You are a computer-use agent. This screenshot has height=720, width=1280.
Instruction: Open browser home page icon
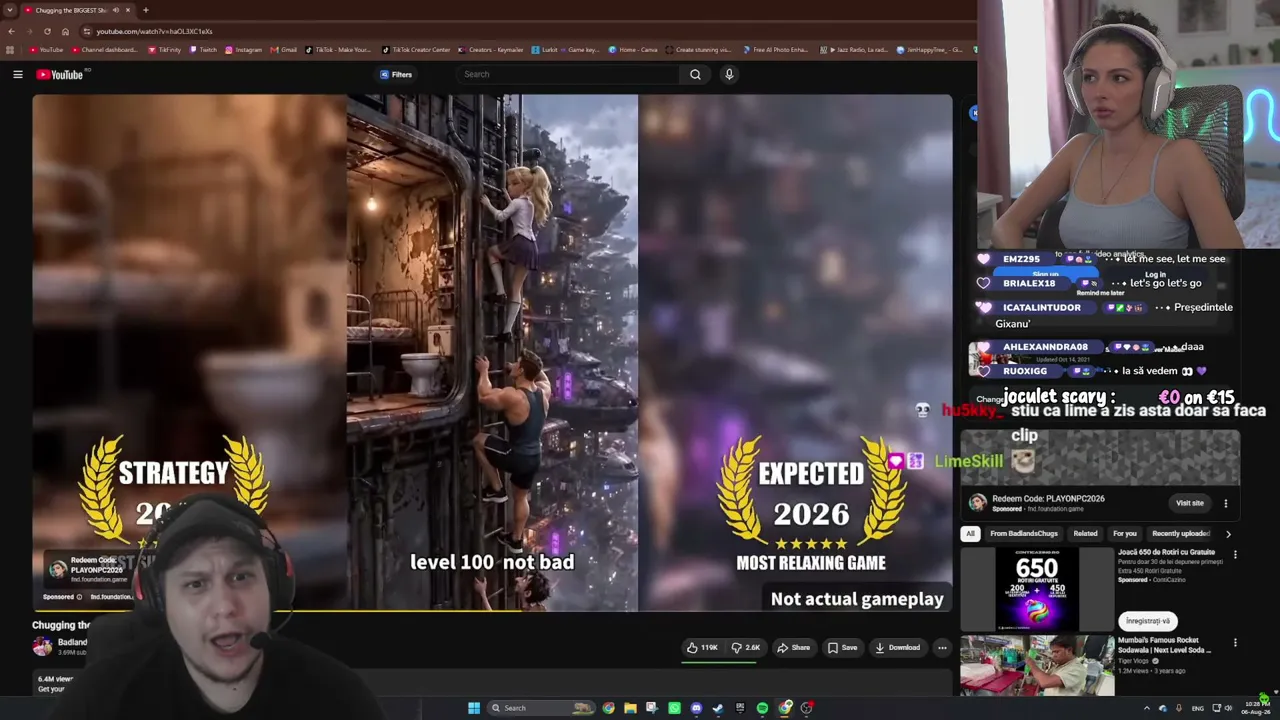point(65,31)
